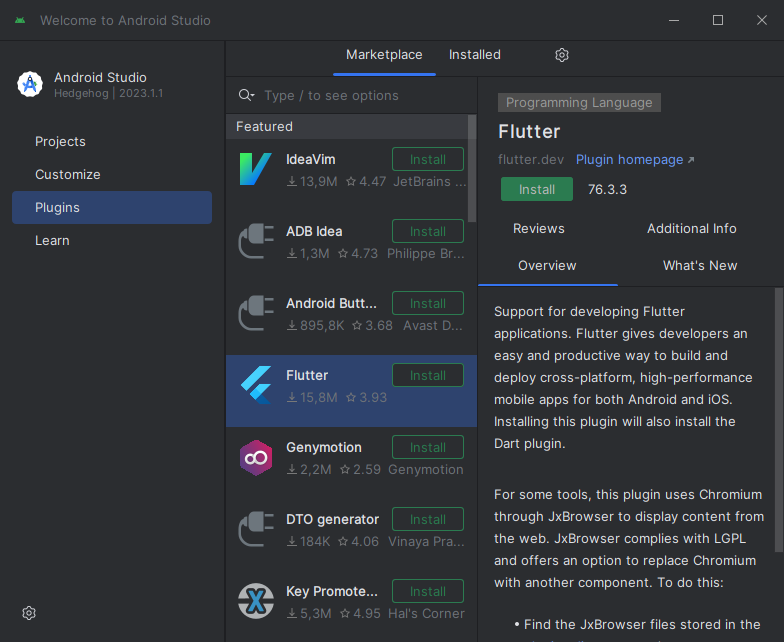
Task: Click Android icon in title bar
Action: pos(20,20)
